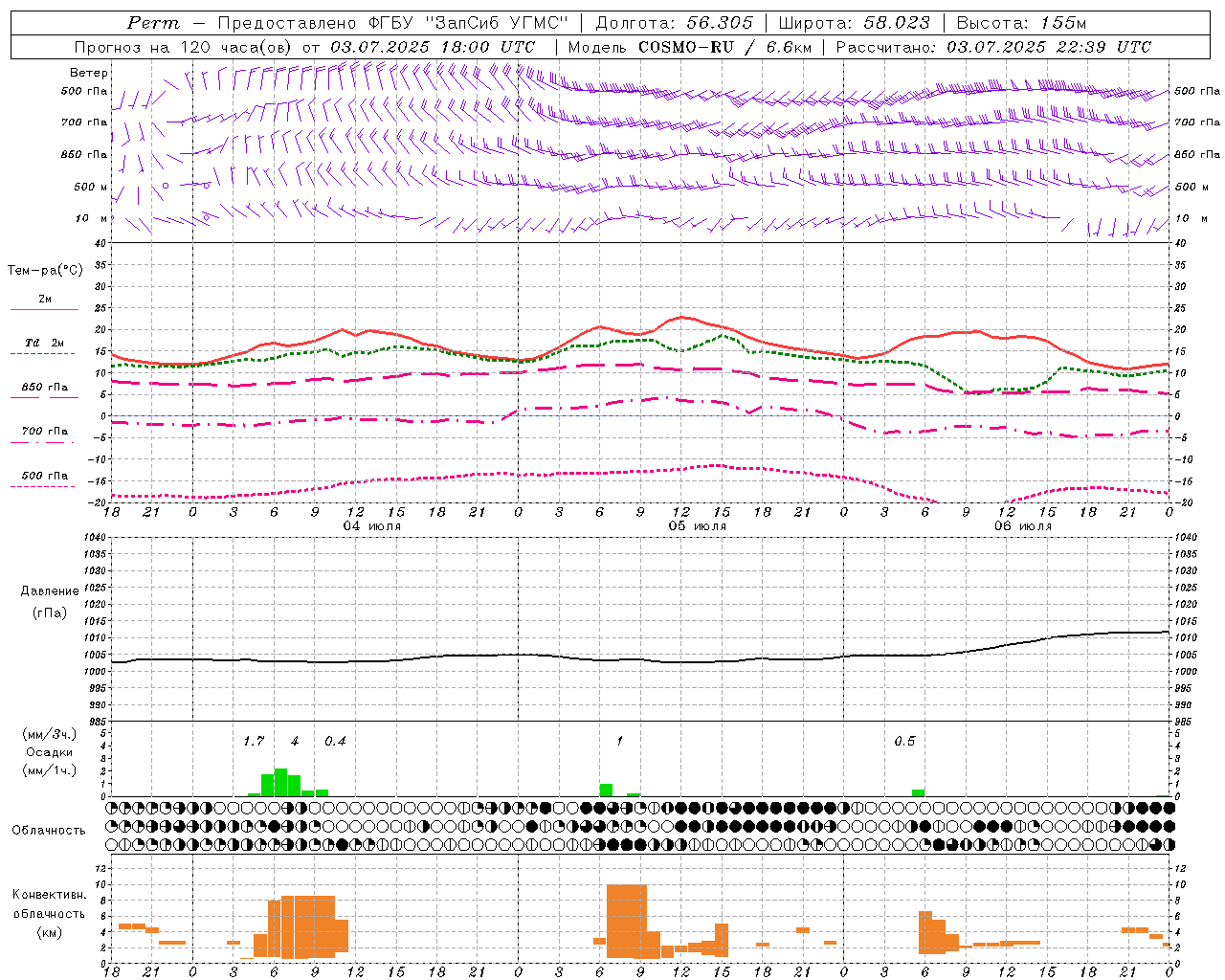Image resolution: width=1225 pixels, height=980 pixels.
Task: Click the "06 июля" date label
Action: pos(1023,526)
